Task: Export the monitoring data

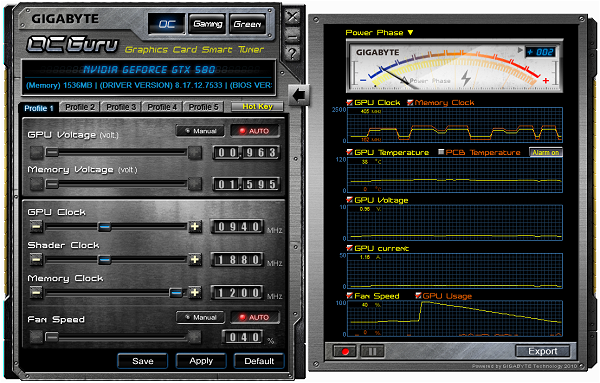Action: pos(542,351)
